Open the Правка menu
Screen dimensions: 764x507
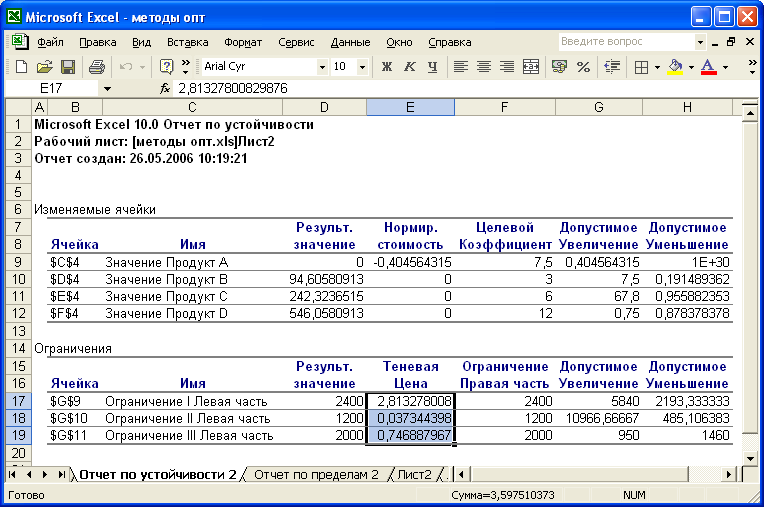97,42
